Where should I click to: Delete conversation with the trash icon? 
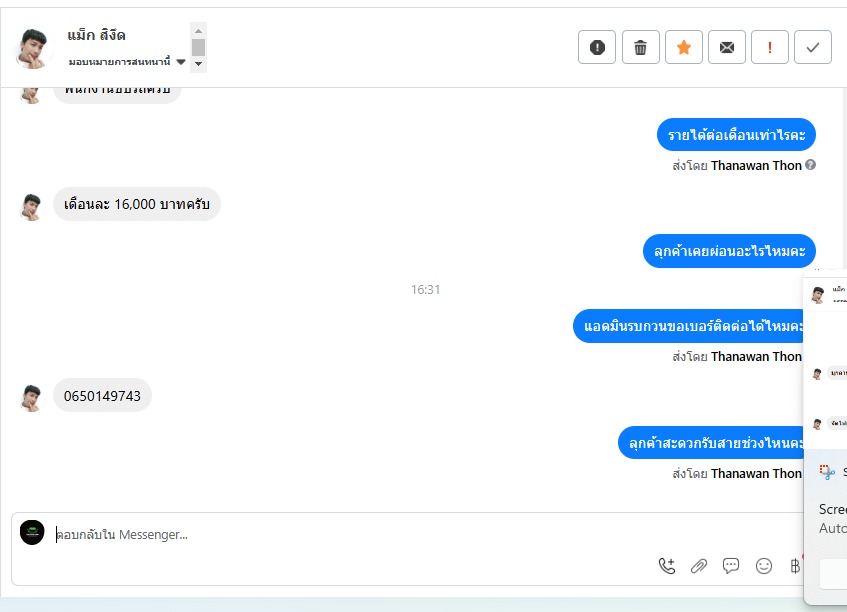pyautogui.click(x=641, y=48)
